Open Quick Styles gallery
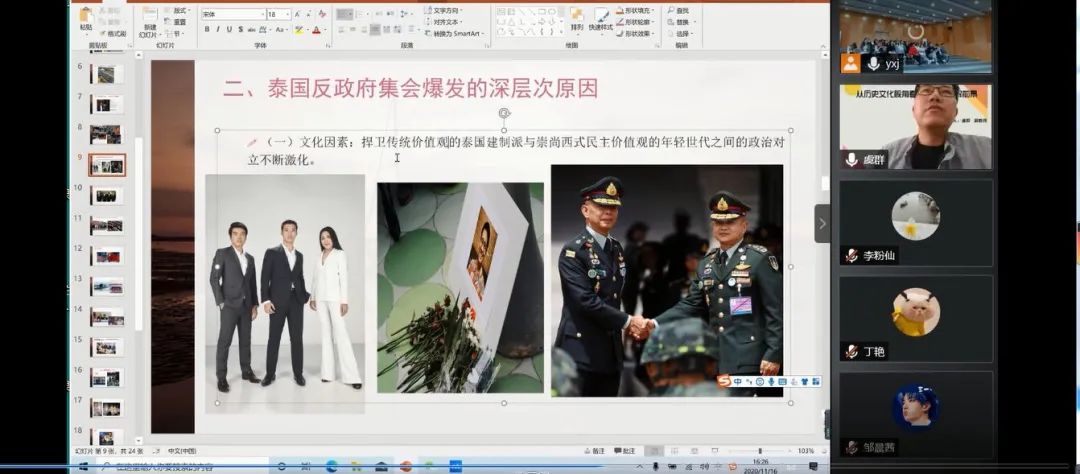Screen dimensions: 1080x474 tap(601, 18)
